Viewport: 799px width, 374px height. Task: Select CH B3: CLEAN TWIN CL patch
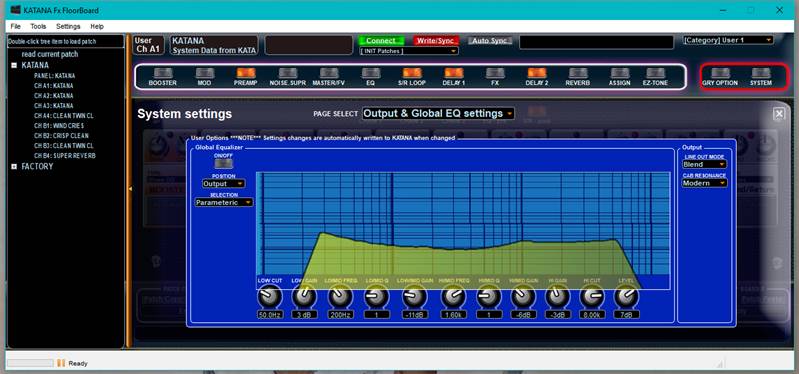pos(64,146)
